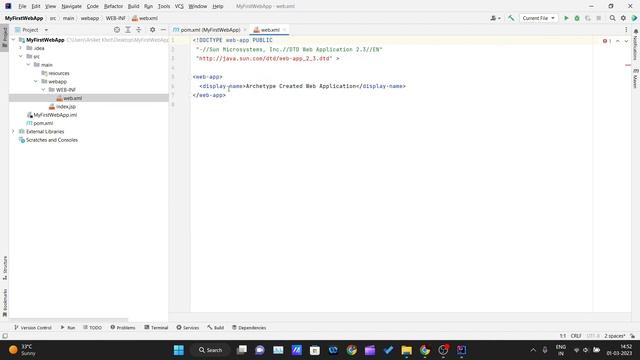This screenshot has height=360, width=640.
Task: Collapse the WEB-INF folder
Action: pyautogui.click(x=43, y=90)
